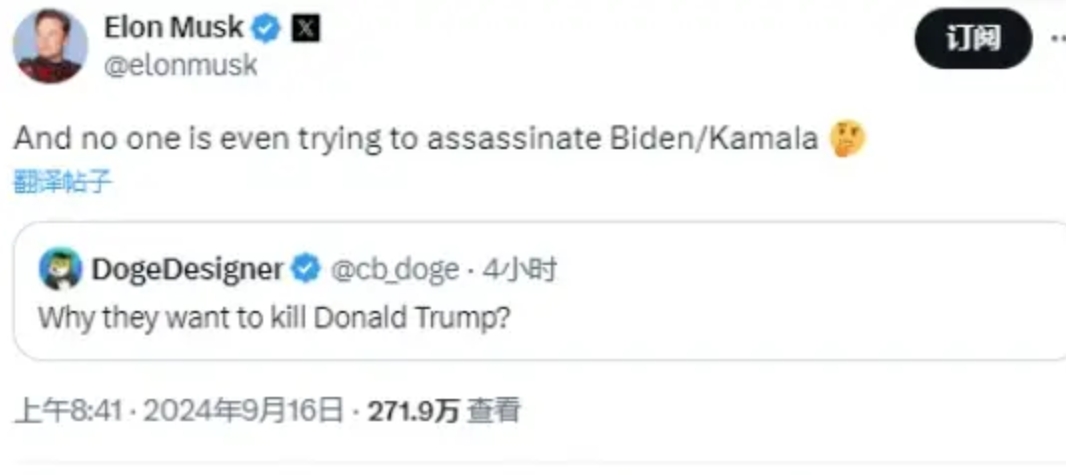
Task: Click the X affiliation badge icon
Action: (305, 29)
